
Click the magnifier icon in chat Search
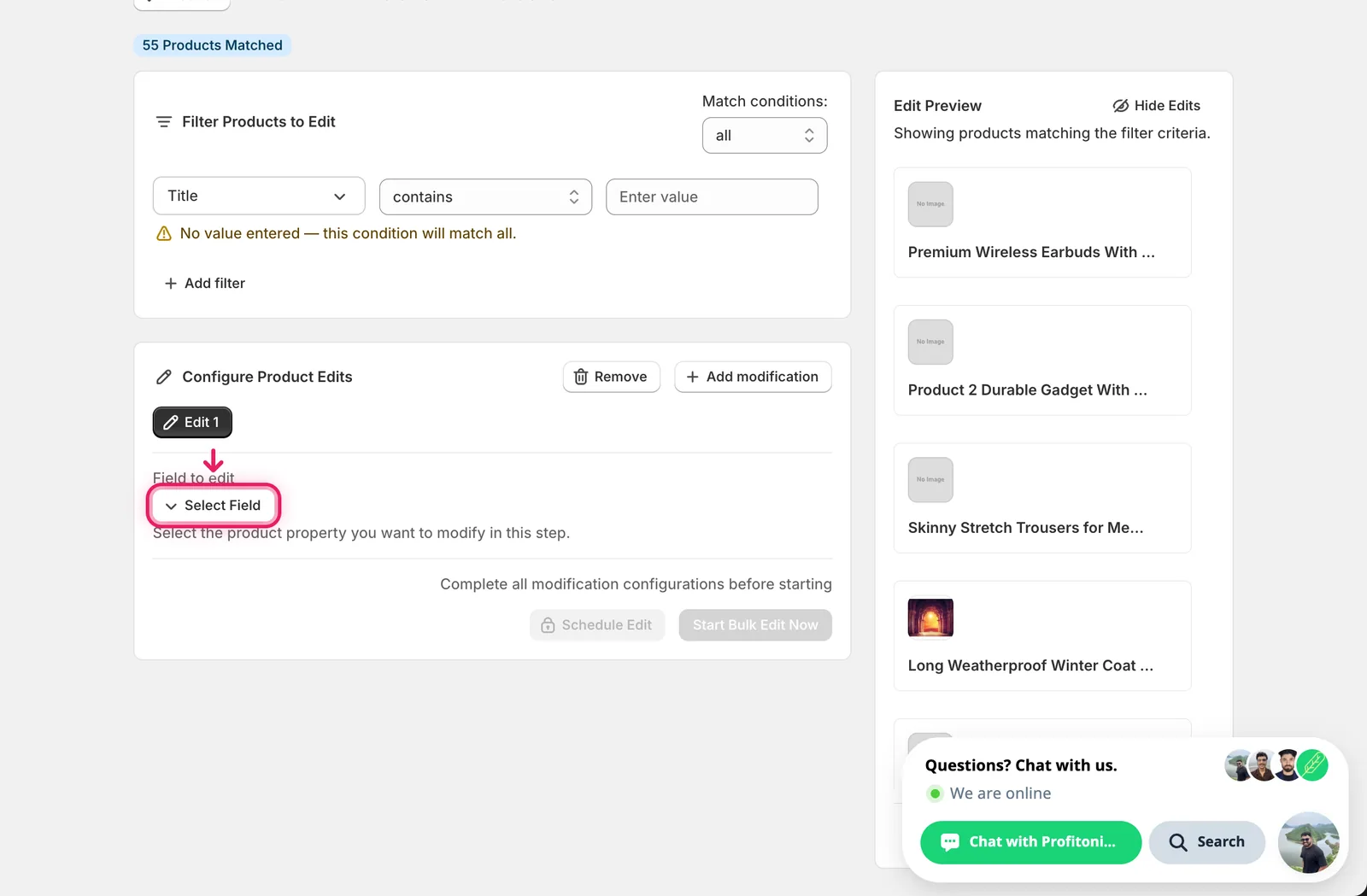[1178, 842]
